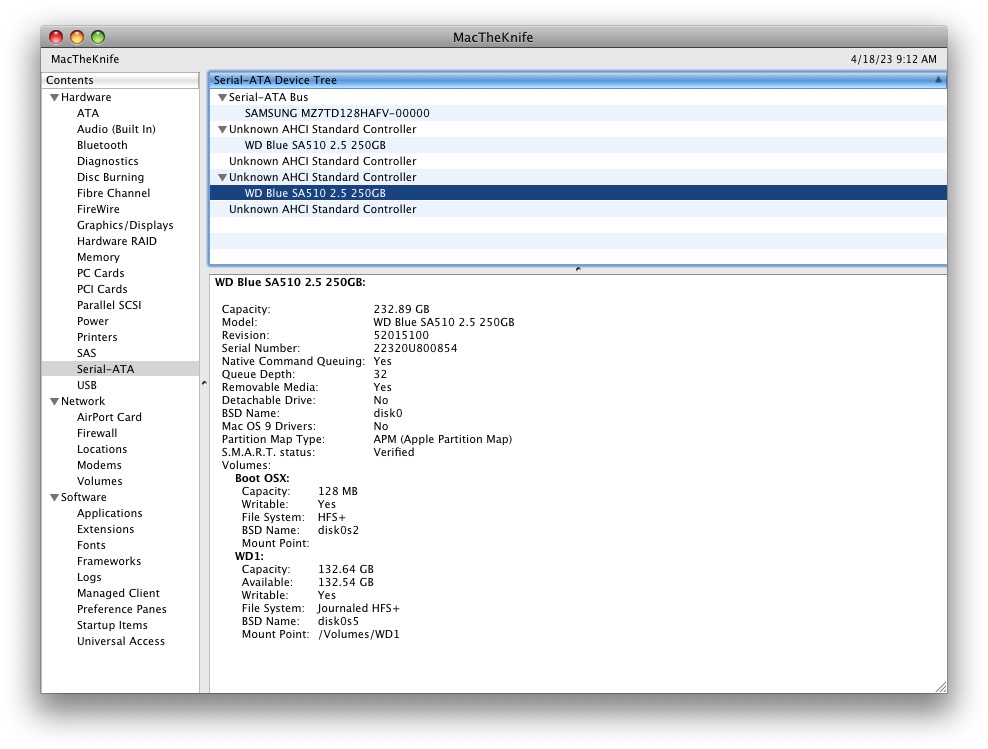Image resolution: width=988 pixels, height=749 pixels.
Task: Select Extensions under Software
Action: click(x=105, y=530)
